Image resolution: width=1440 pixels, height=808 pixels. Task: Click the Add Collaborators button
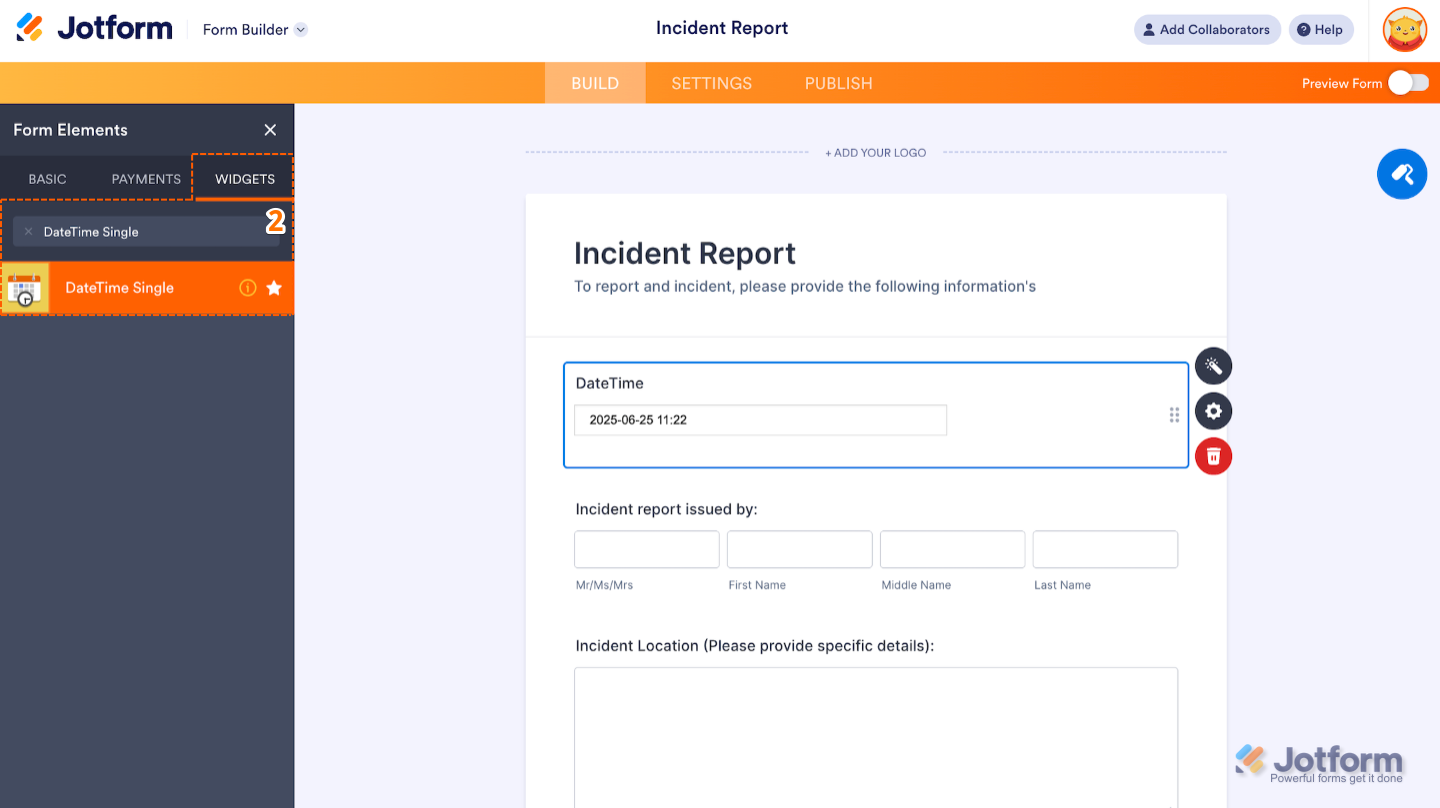pos(1207,30)
